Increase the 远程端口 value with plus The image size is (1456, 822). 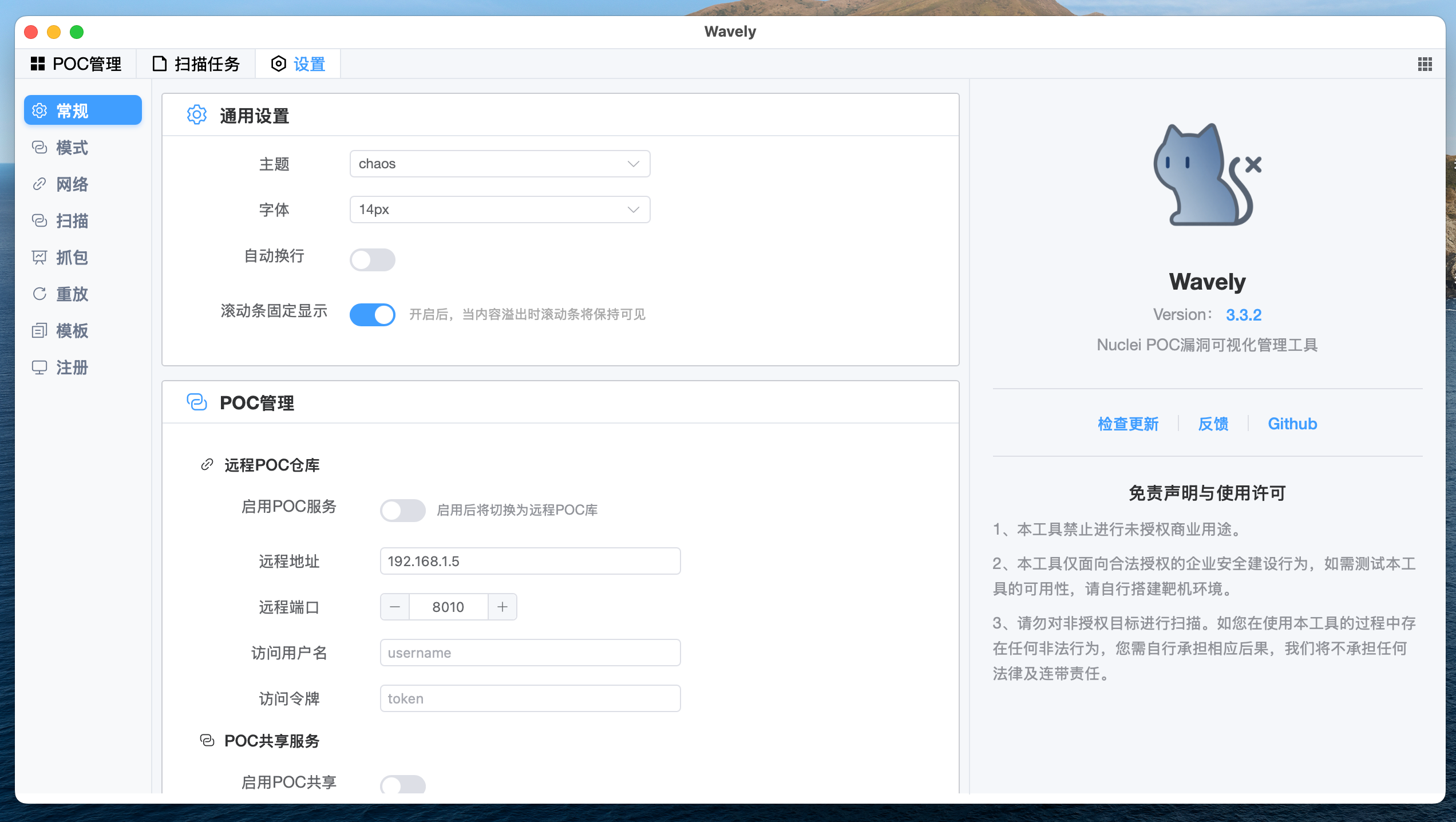(503, 607)
